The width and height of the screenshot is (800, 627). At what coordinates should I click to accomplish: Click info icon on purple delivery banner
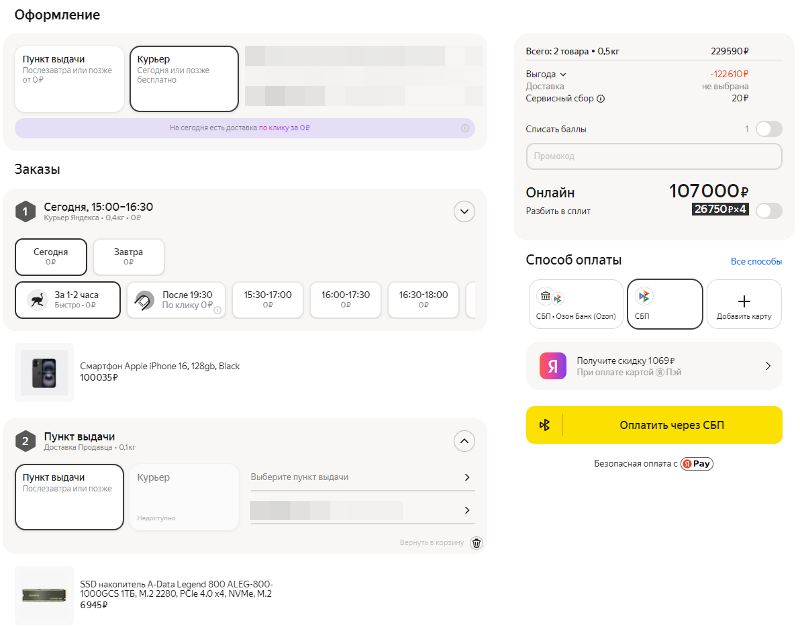(465, 128)
